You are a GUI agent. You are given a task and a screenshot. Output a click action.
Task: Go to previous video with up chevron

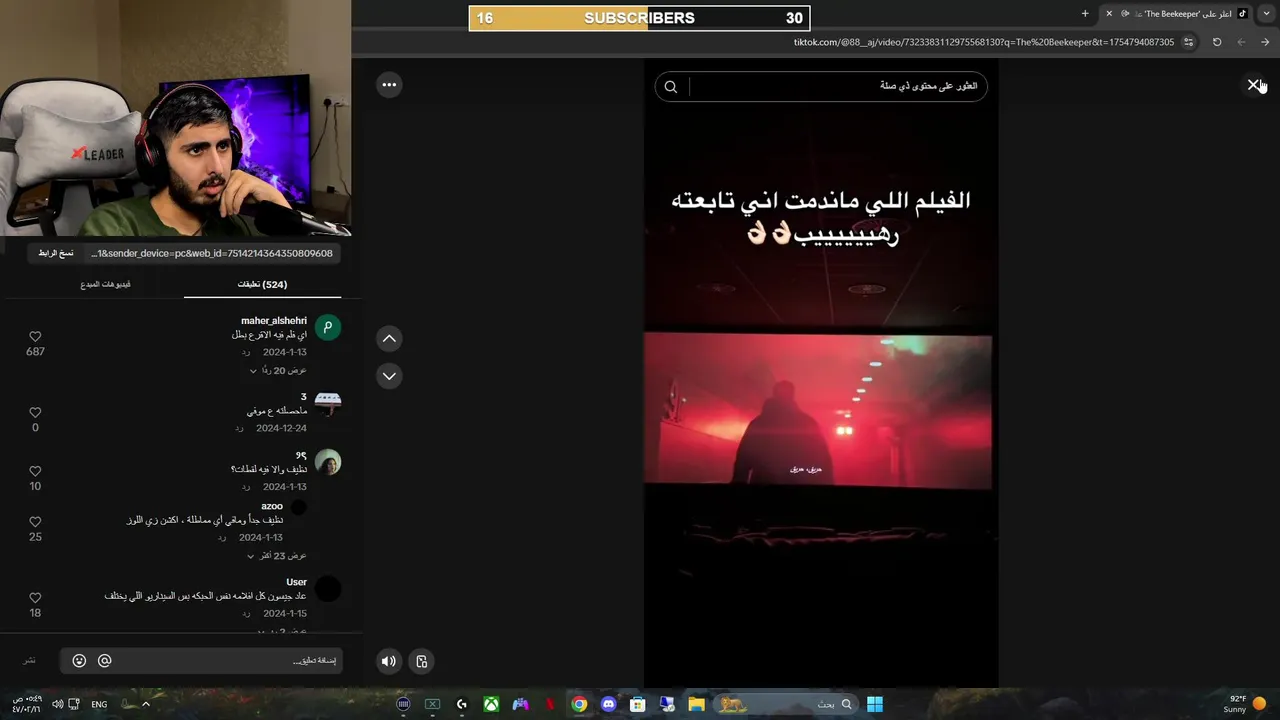(389, 339)
